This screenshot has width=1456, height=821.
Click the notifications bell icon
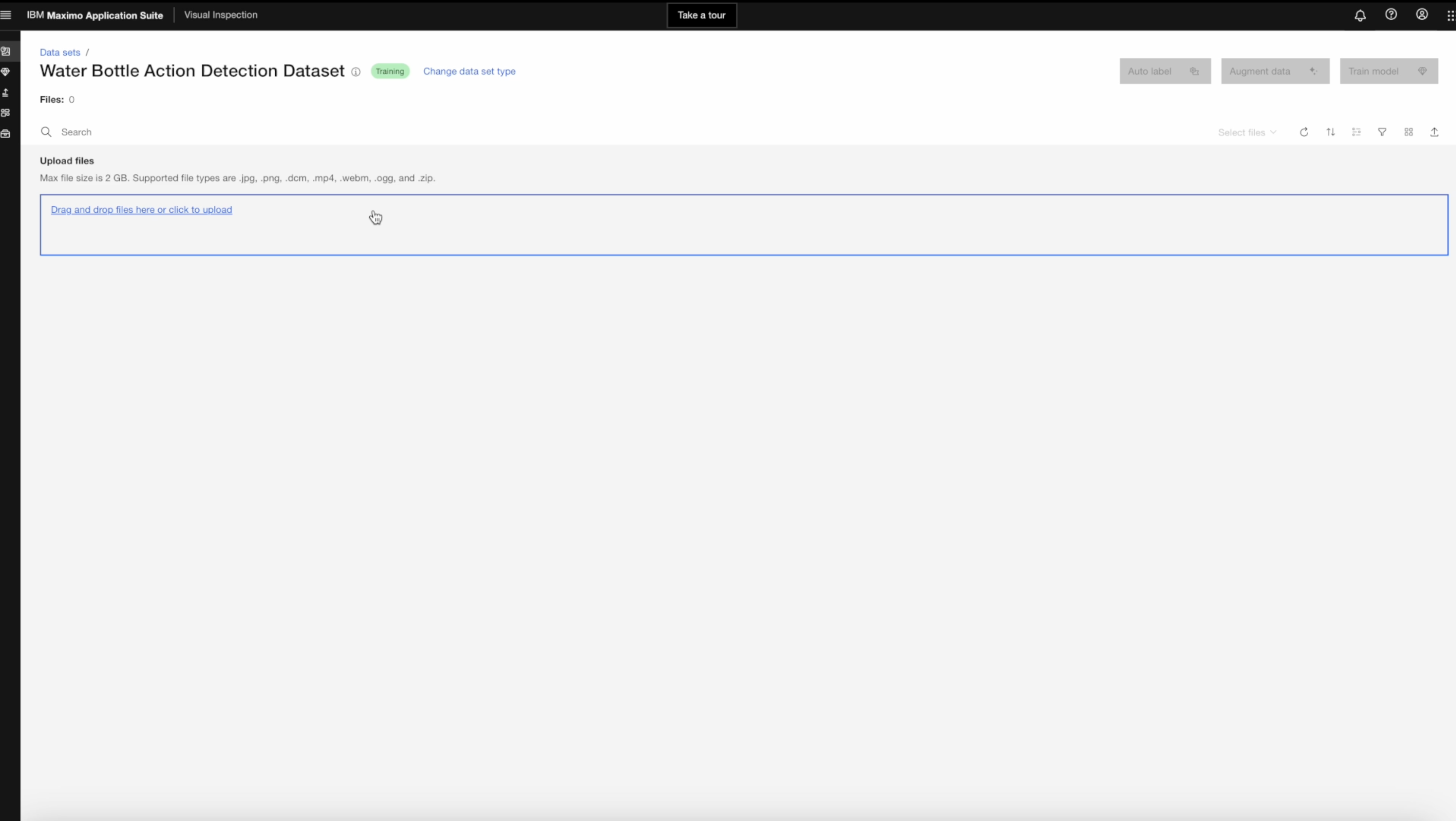[x=1360, y=15]
